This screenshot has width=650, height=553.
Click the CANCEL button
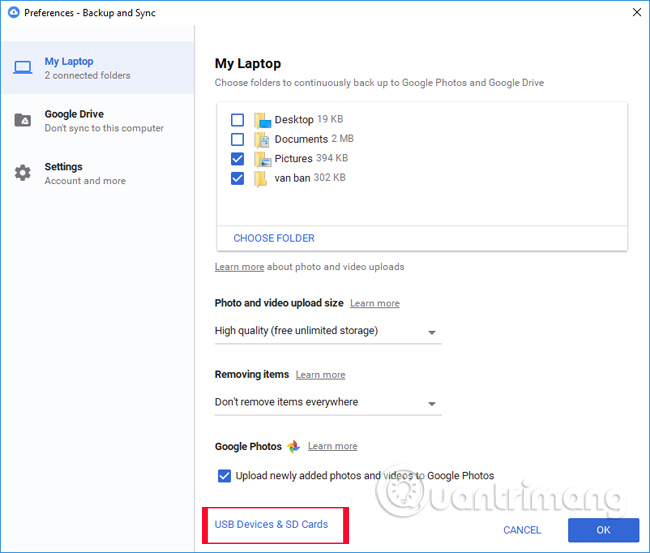click(x=522, y=530)
